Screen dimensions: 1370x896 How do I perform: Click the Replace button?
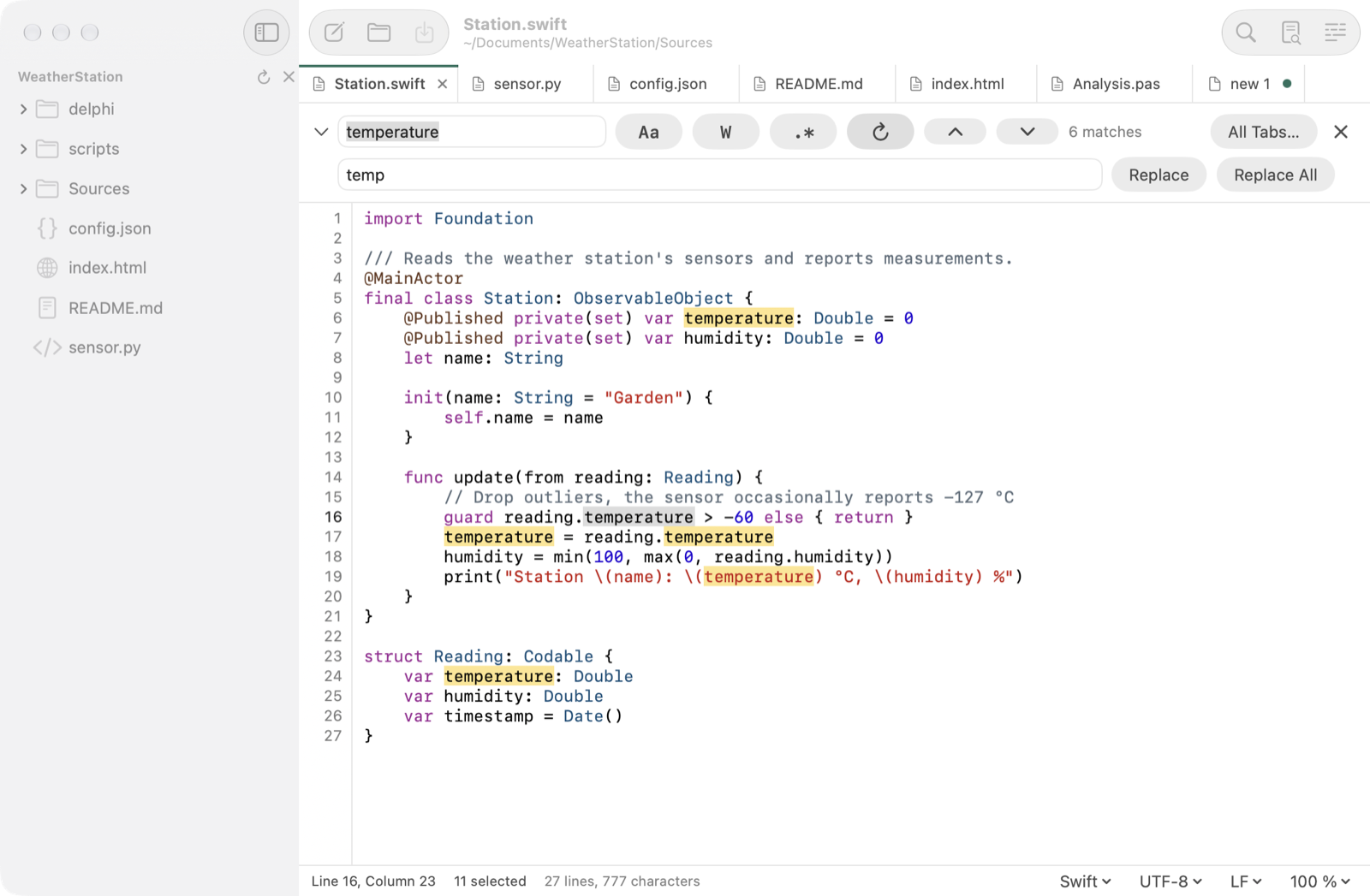tap(1159, 175)
